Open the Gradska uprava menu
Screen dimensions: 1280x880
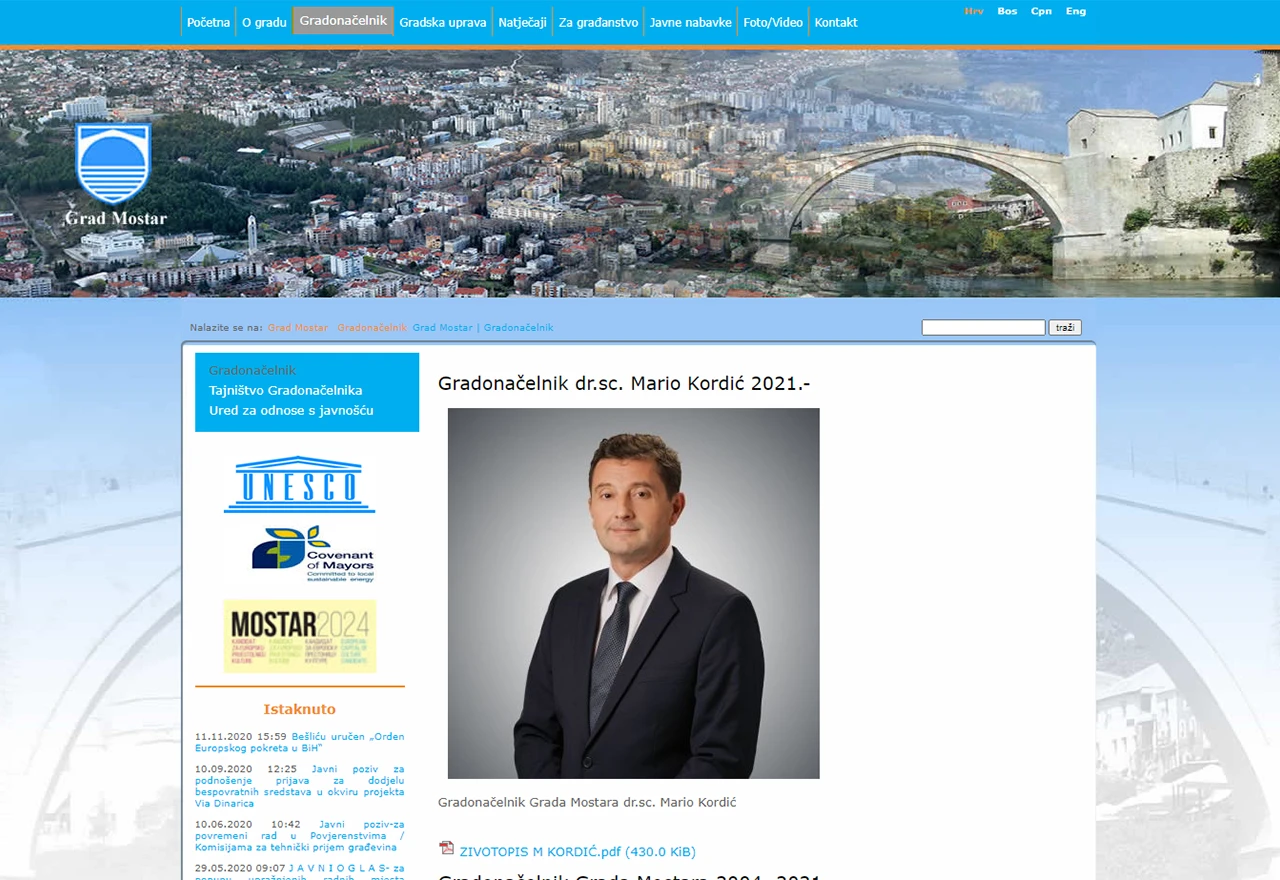coord(443,22)
